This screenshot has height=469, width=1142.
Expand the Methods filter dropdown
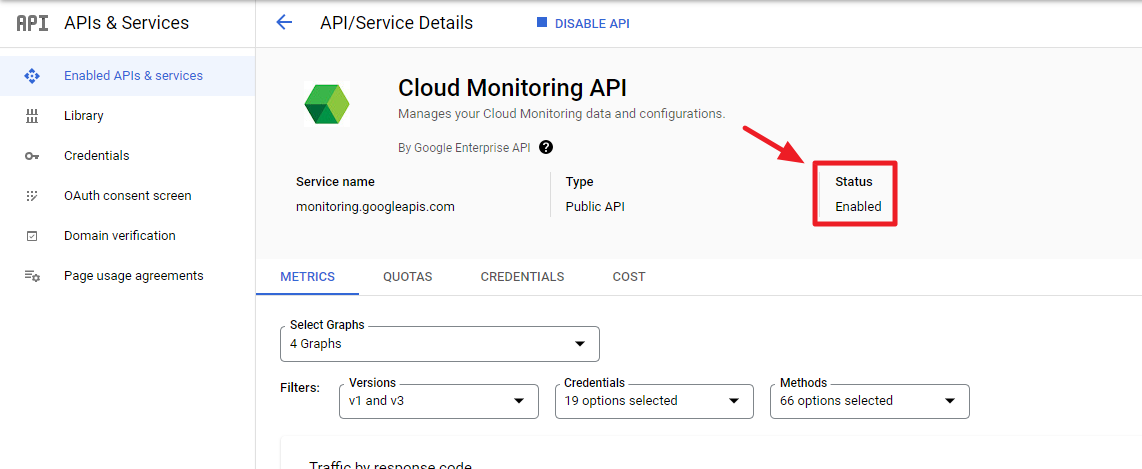click(x=869, y=401)
